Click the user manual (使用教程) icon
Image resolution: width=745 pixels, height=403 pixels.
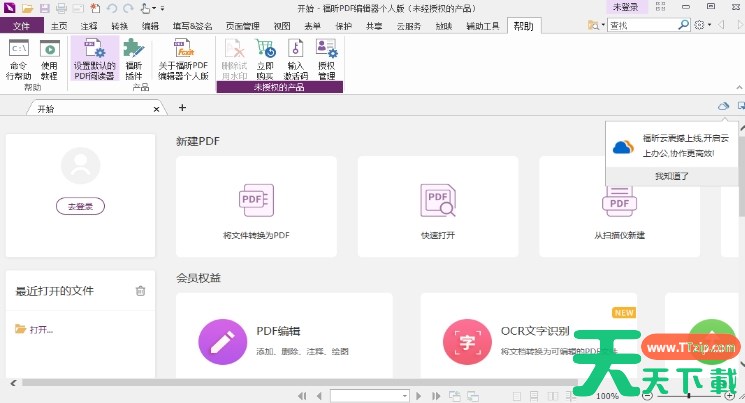pos(49,58)
